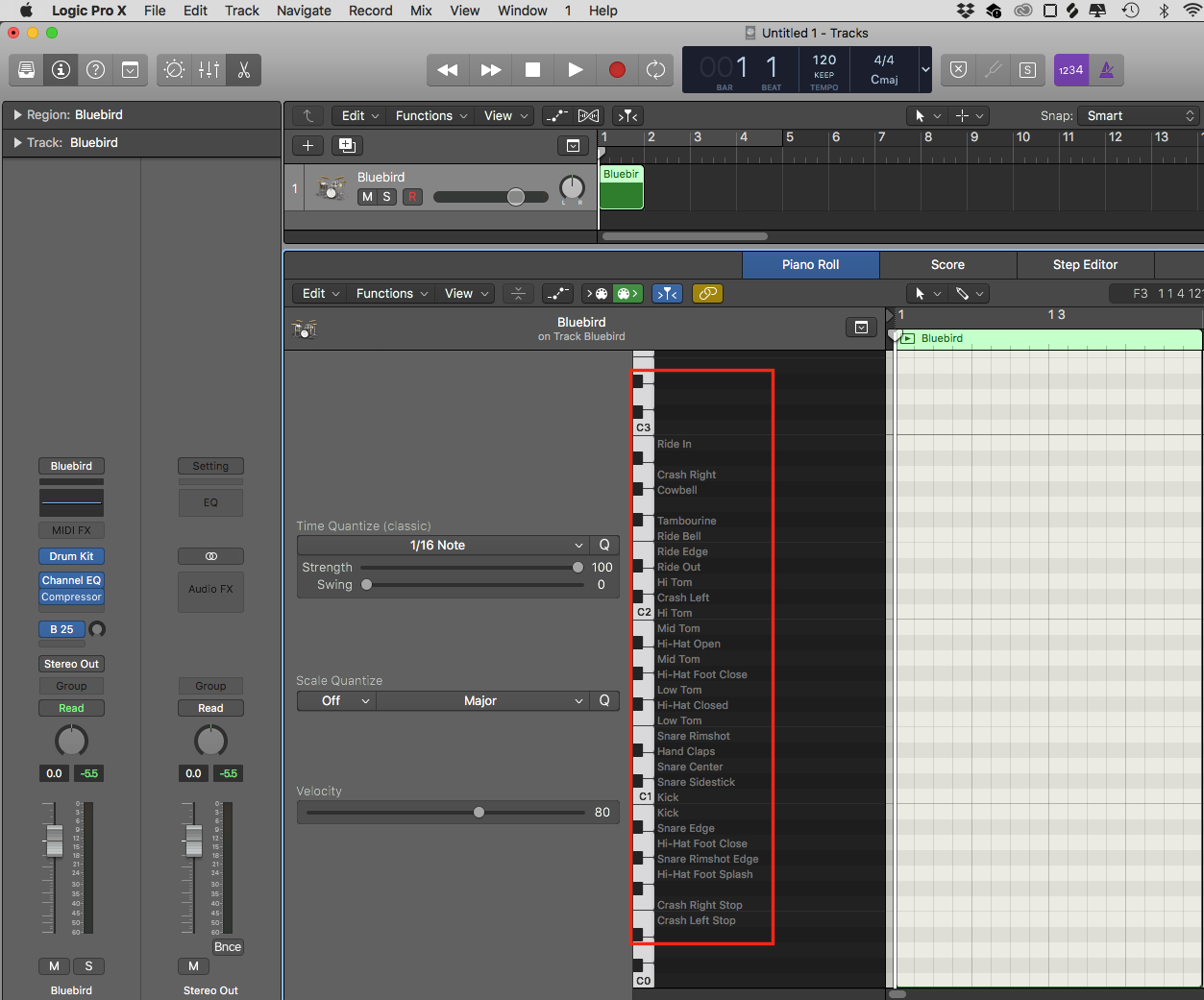Open Bluetooth icon in menu bar
1204x1000 pixels.
[x=1163, y=11]
